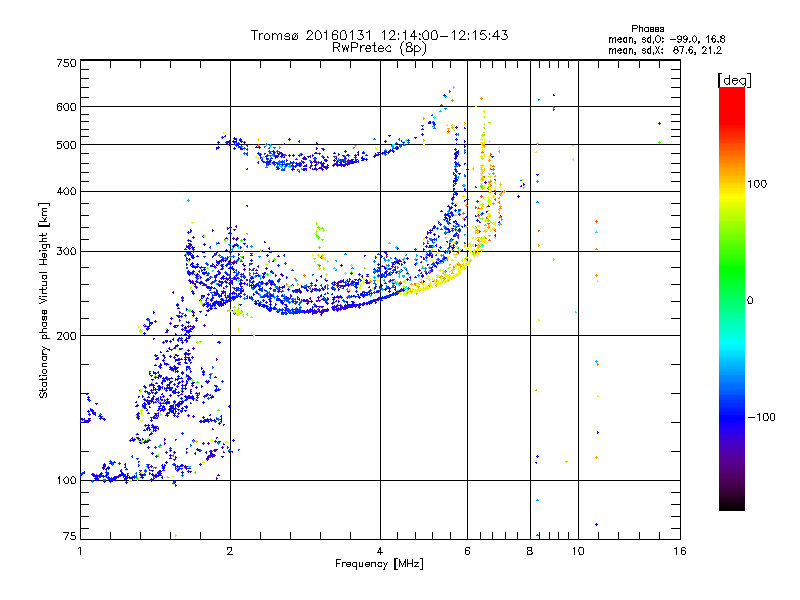The width and height of the screenshot is (800, 600).
Task: Click the y-axis tick label '75'
Action: coord(69,536)
